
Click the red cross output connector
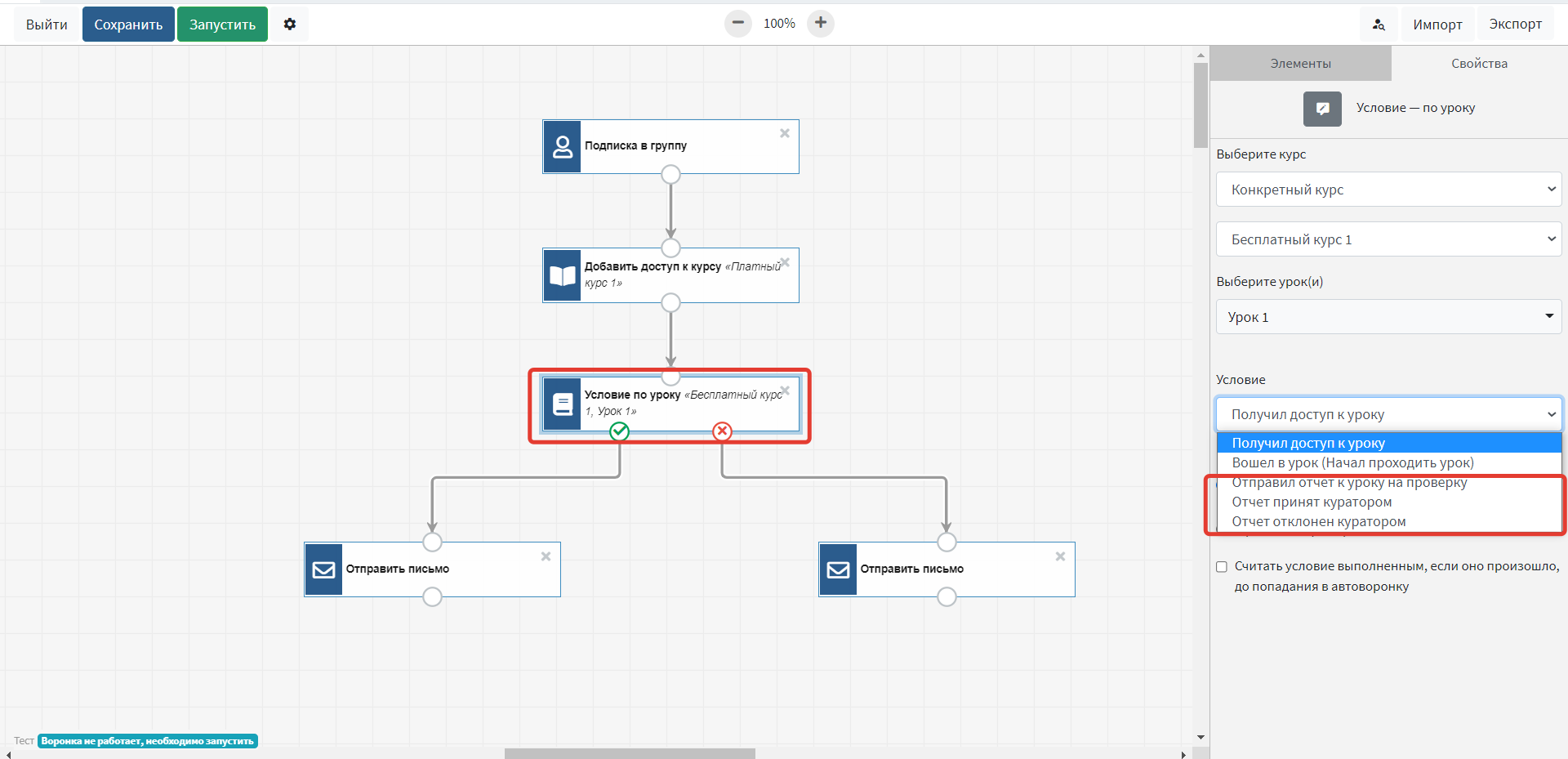[722, 431]
